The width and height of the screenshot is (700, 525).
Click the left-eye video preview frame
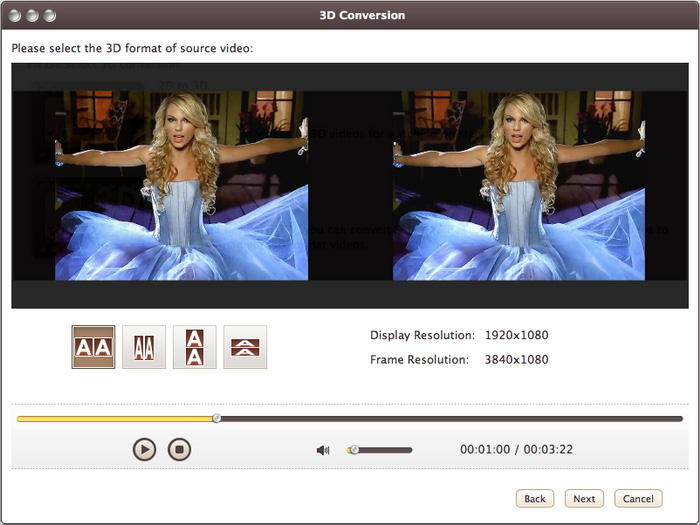coord(181,185)
